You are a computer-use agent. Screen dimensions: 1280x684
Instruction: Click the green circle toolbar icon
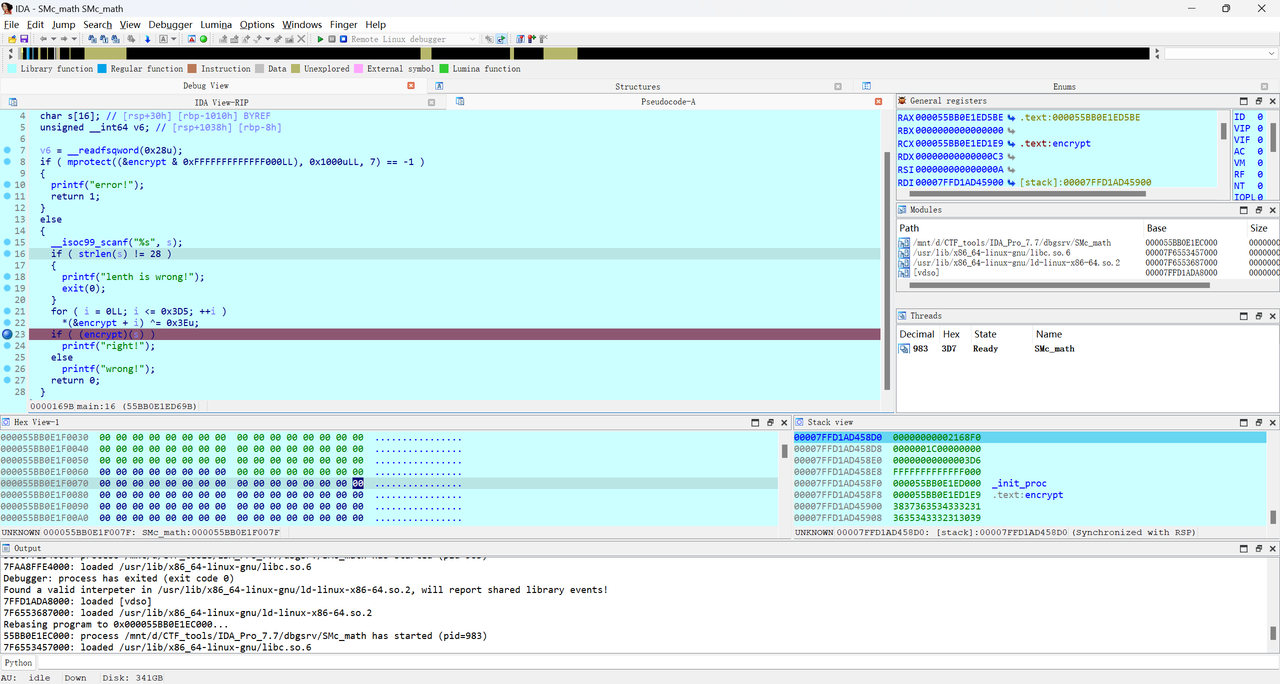pyautogui.click(x=204, y=39)
